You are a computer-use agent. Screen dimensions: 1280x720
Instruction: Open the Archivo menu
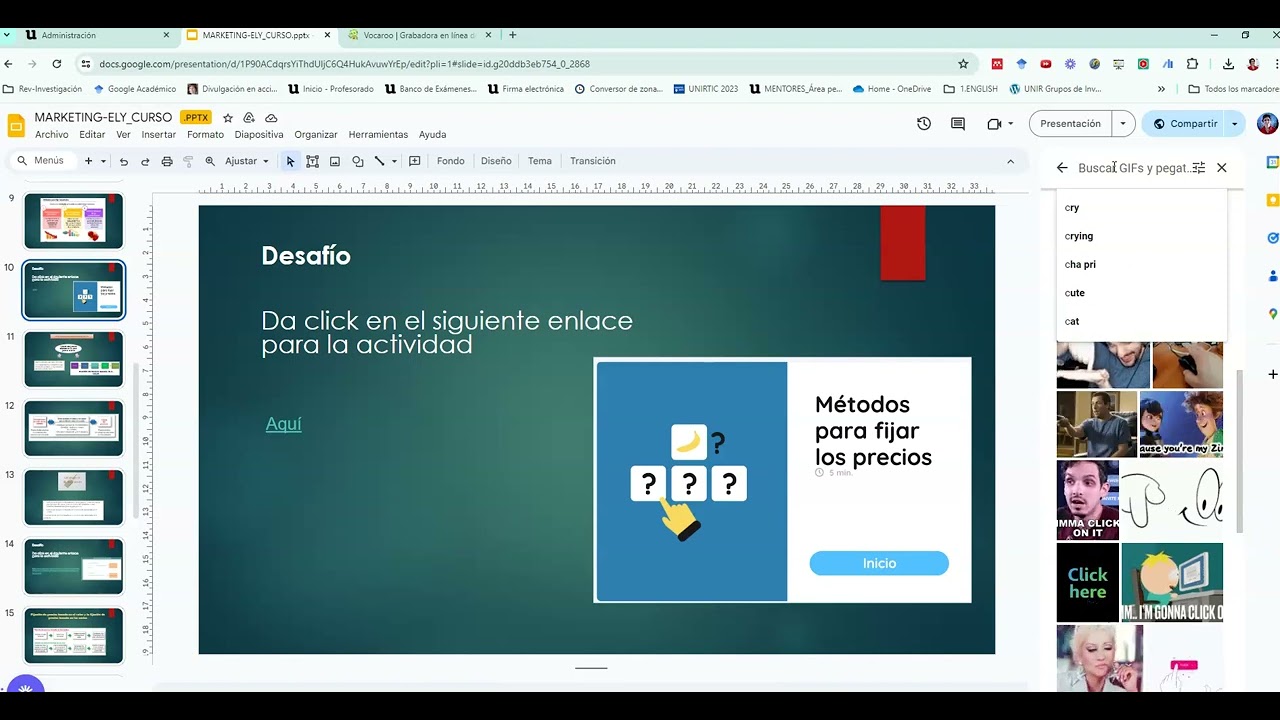coord(52,135)
